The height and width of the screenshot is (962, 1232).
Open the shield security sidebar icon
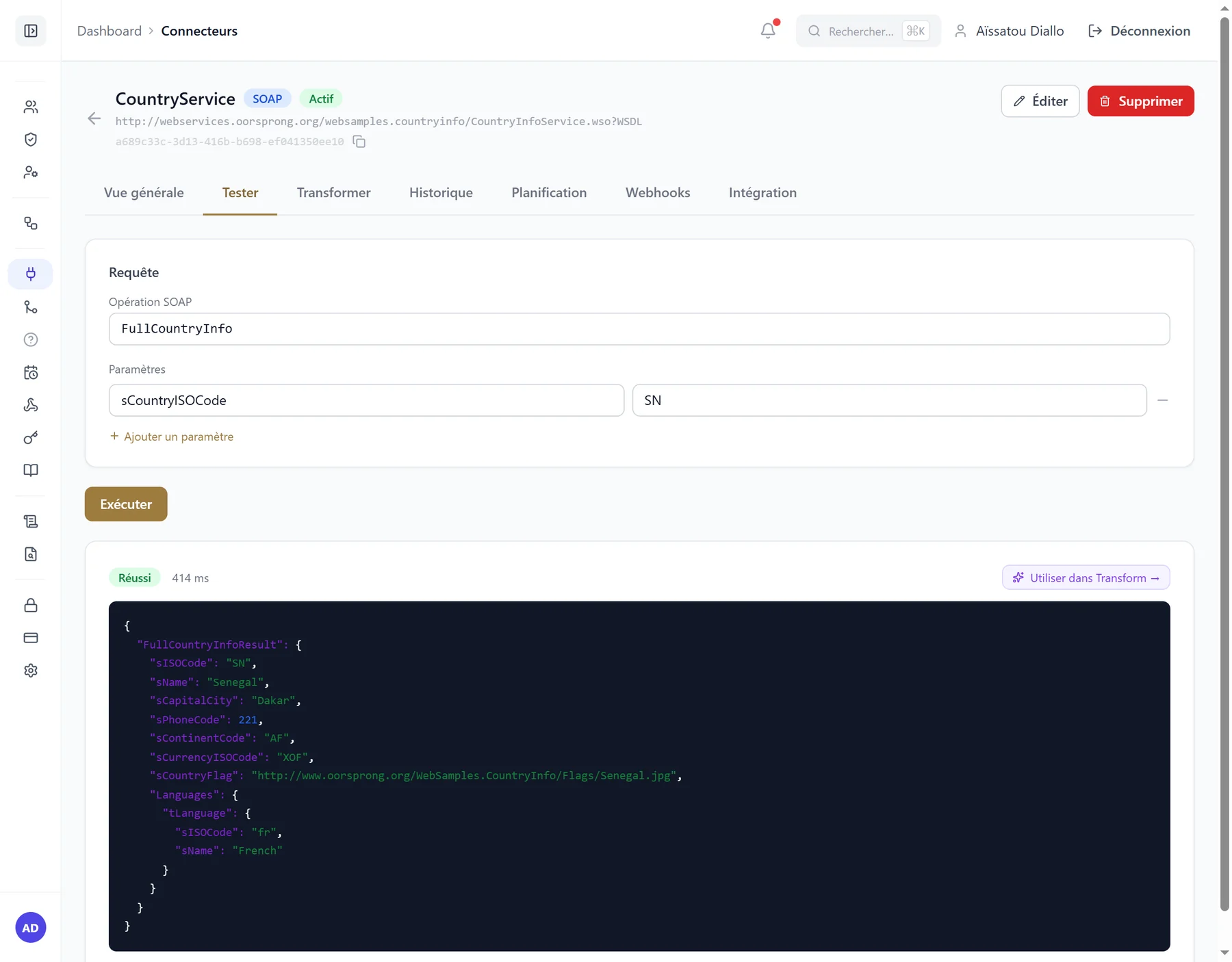tap(31, 140)
